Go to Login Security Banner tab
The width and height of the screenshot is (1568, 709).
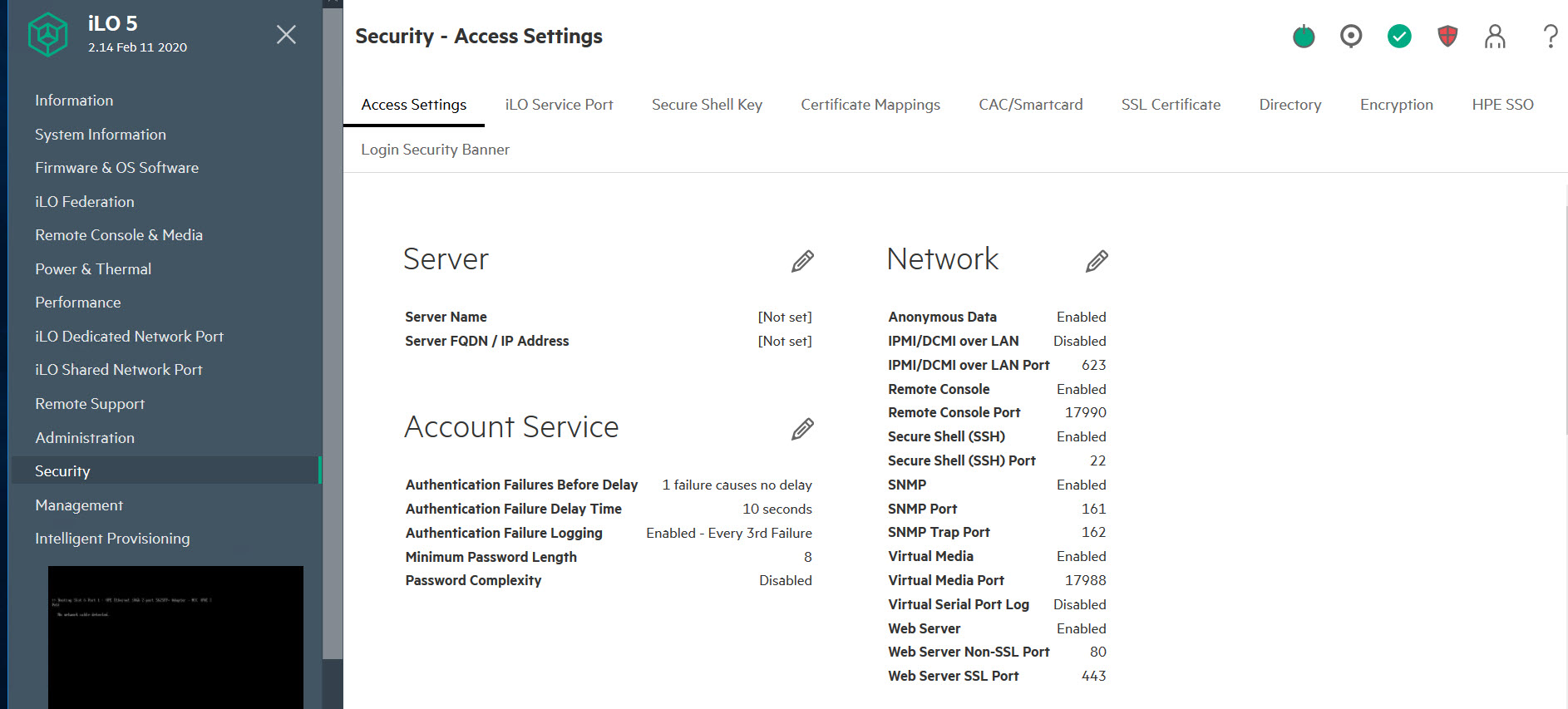point(435,150)
